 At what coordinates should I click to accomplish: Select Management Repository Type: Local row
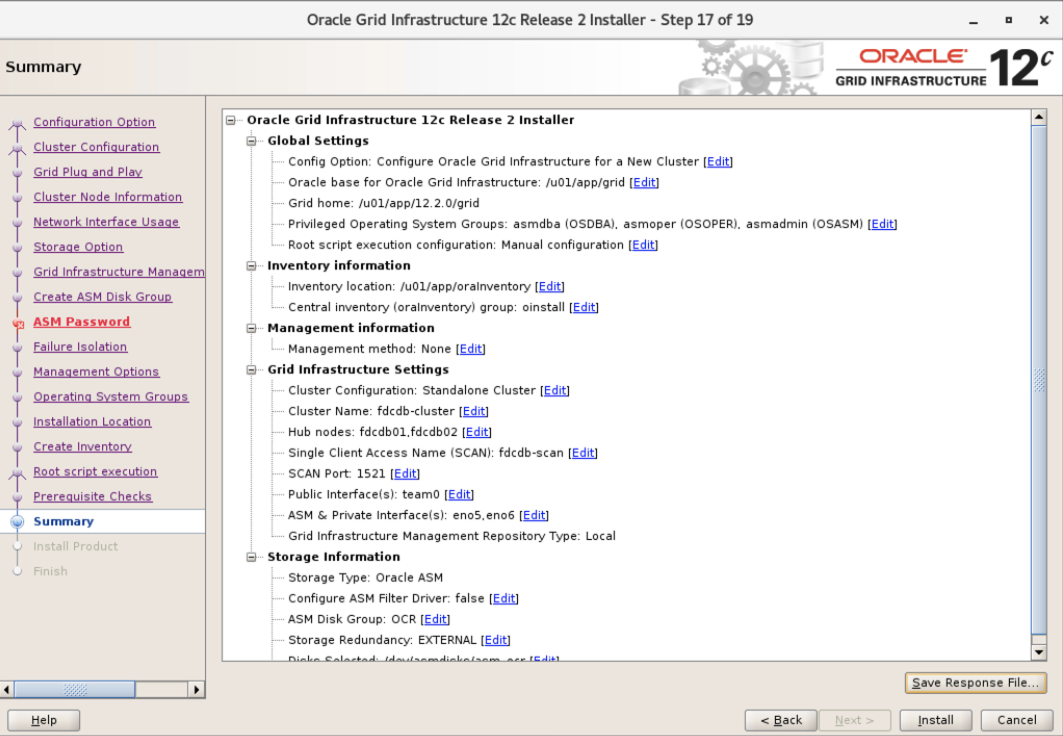pyautogui.click(x=452, y=536)
